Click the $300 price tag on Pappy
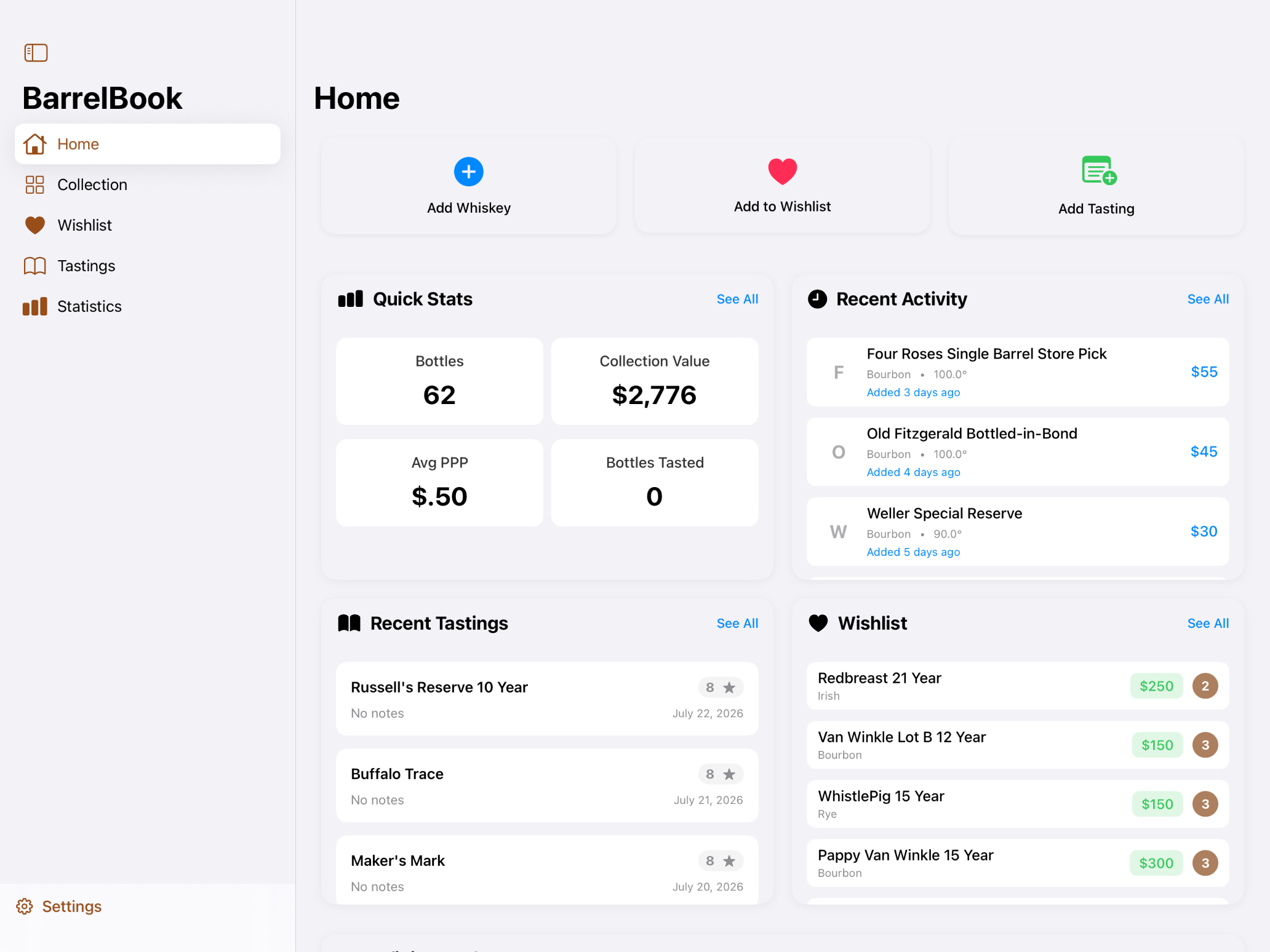The image size is (1270, 952). pos(1156,863)
